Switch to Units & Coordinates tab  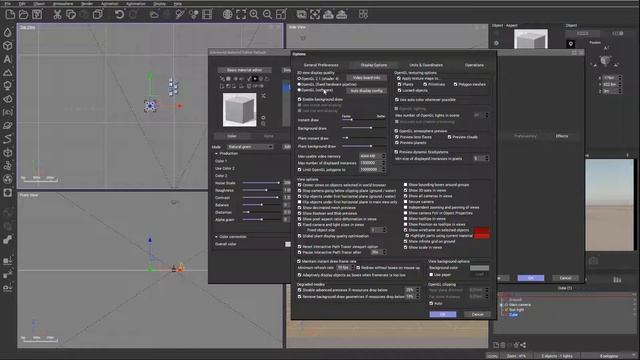[426, 65]
